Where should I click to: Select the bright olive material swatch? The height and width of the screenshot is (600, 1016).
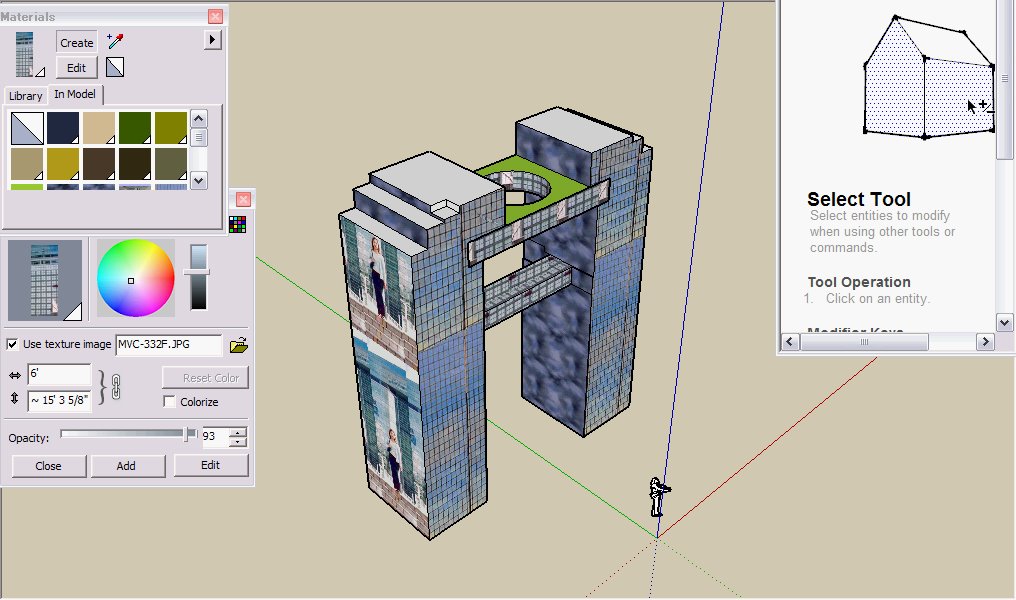coord(171,128)
